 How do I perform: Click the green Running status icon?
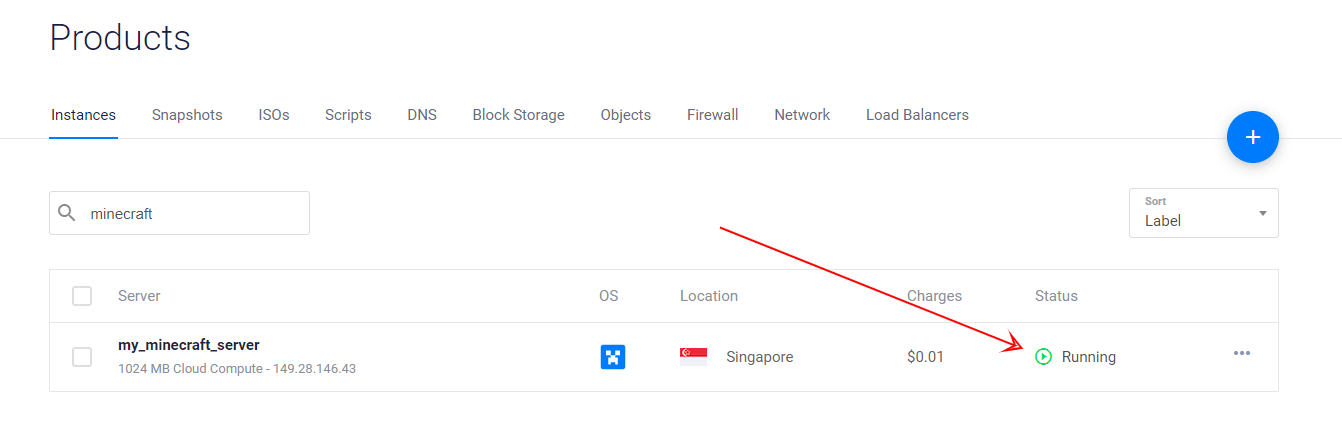(1043, 357)
